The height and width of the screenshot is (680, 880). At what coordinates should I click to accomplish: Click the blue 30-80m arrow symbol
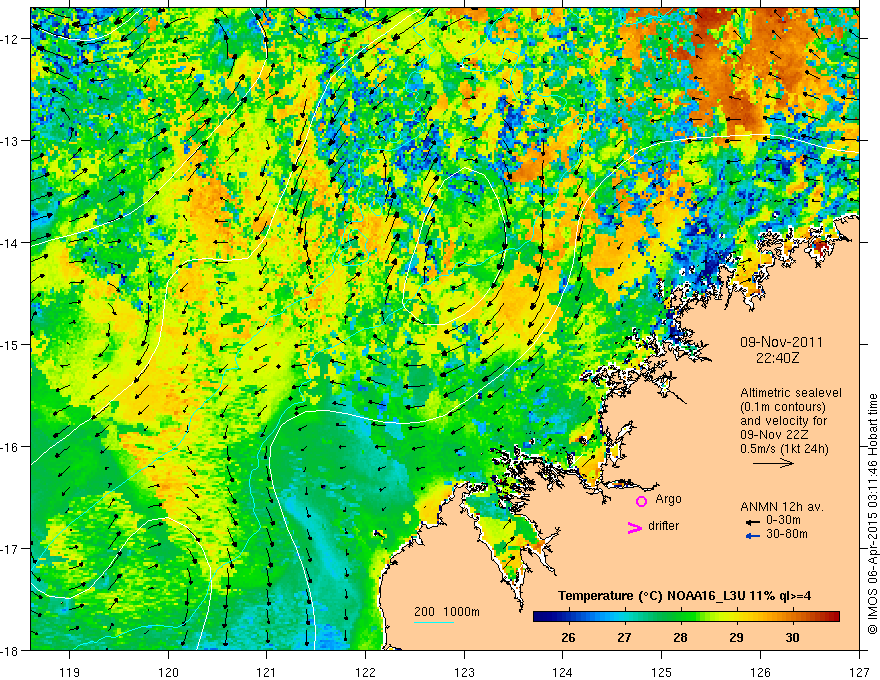point(753,536)
